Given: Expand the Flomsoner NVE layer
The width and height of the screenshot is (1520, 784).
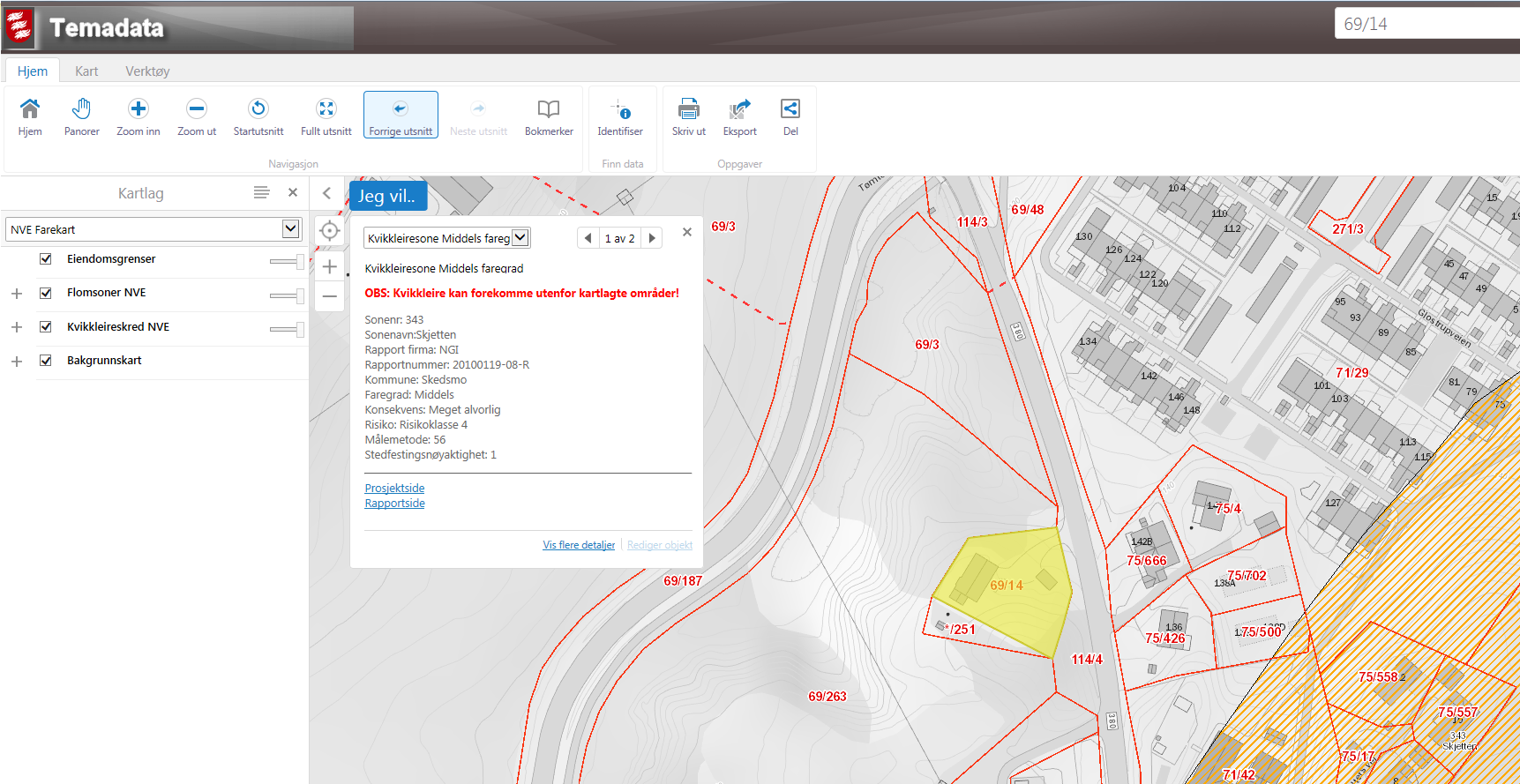Looking at the screenshot, I should click(16, 294).
